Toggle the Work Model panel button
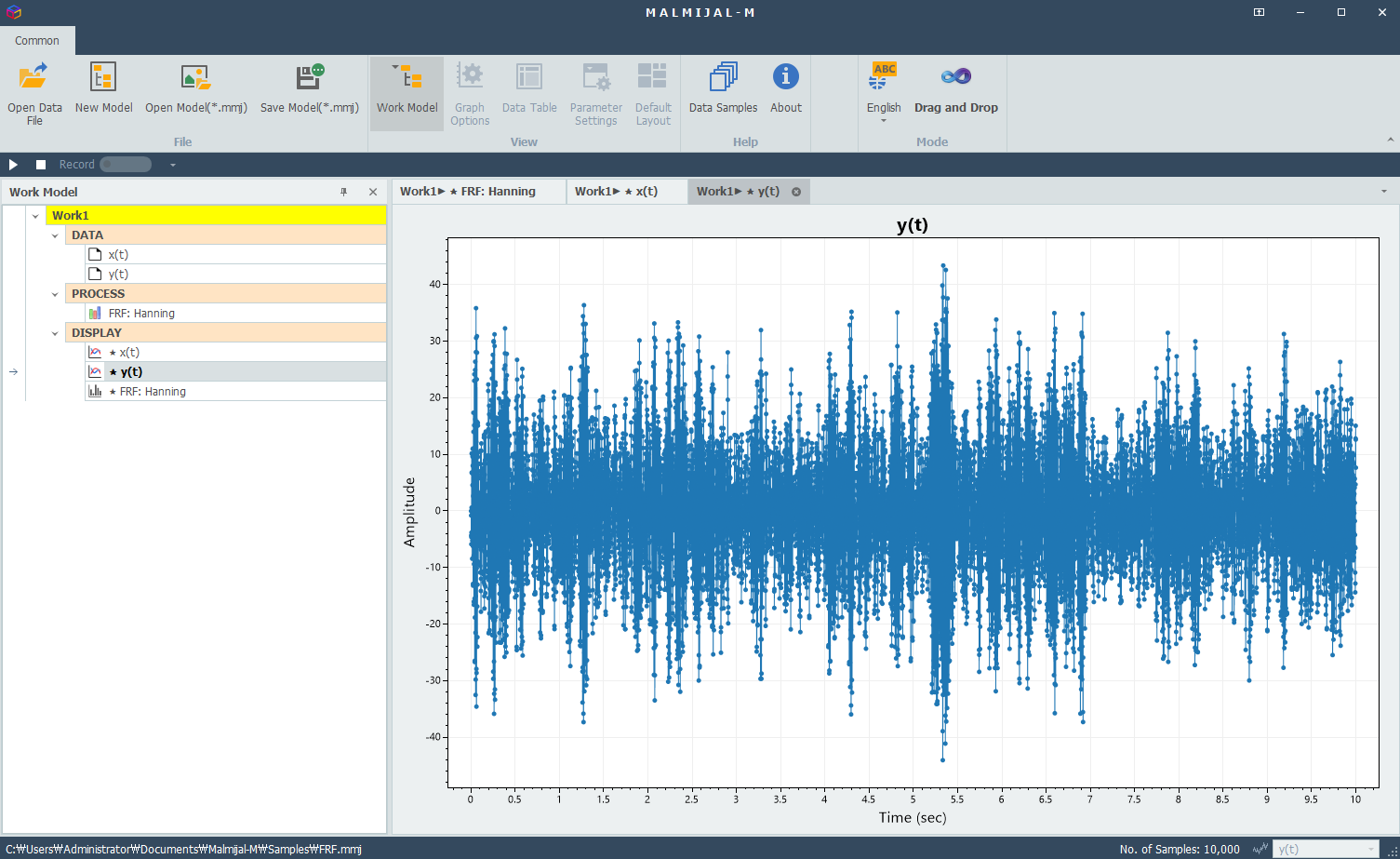This screenshot has height=859, width=1400. click(407, 92)
